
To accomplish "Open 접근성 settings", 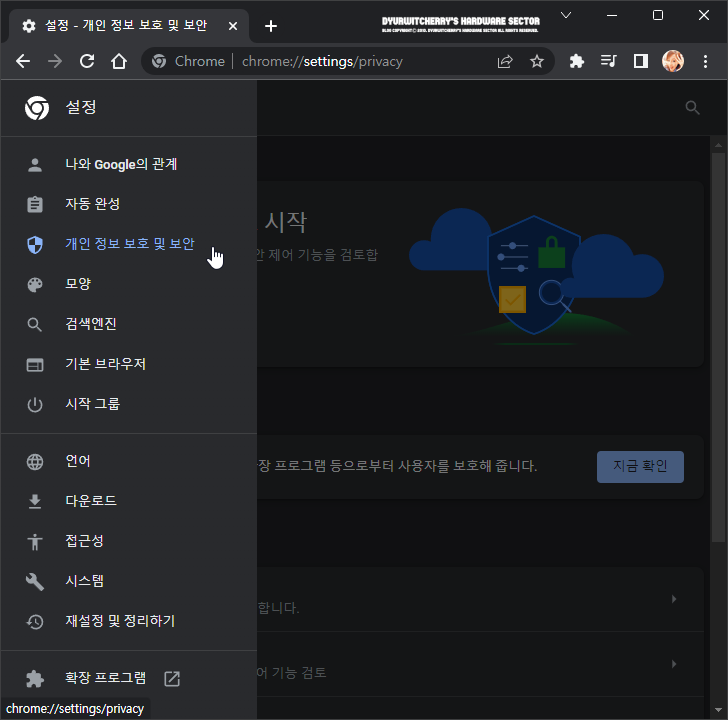I will click(x=129, y=541).
